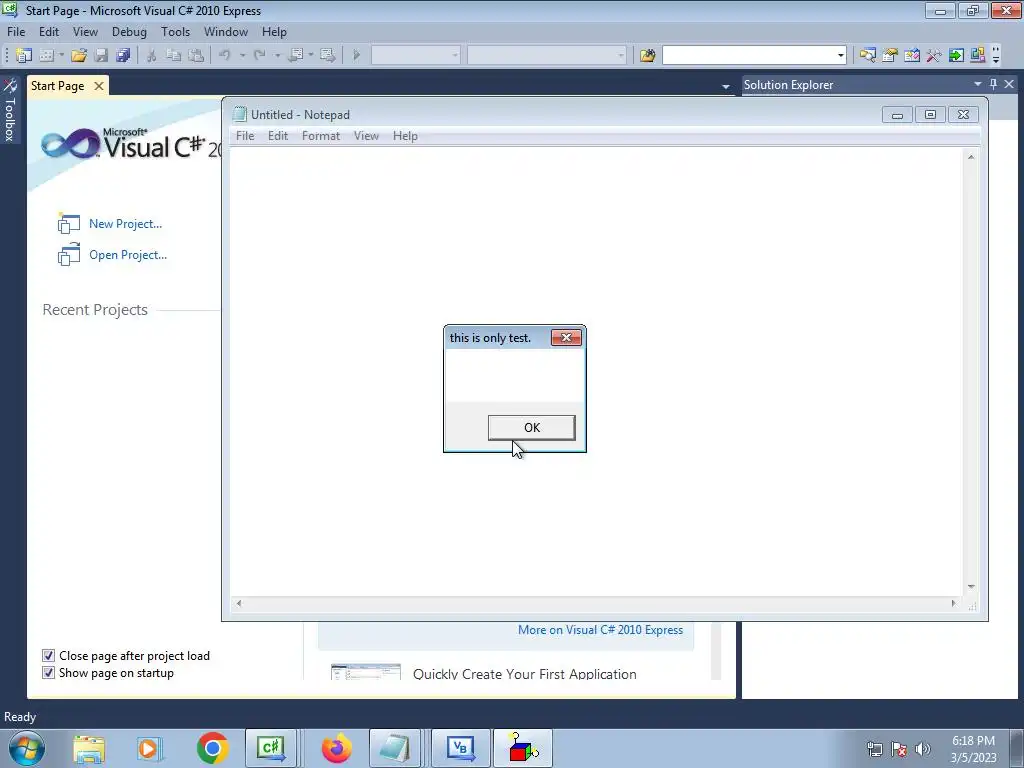Click inside the Find text input box
This screenshot has width=1024, height=768.
(748, 56)
